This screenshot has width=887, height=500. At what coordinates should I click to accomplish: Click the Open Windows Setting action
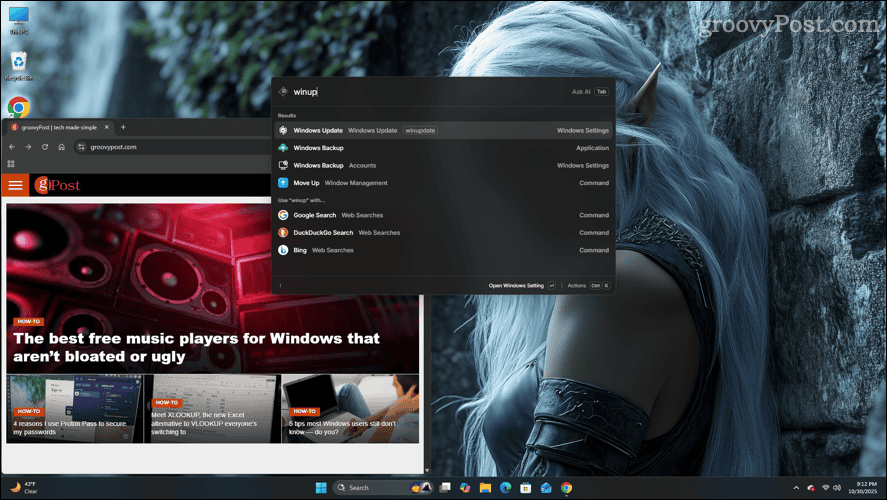(522, 286)
